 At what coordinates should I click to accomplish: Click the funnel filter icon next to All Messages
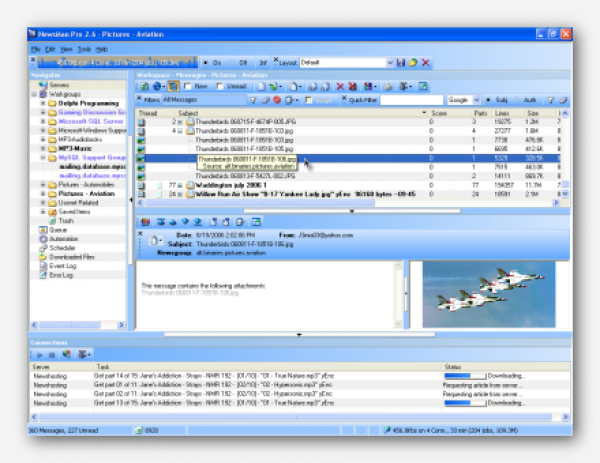pyautogui.click(x=253, y=100)
